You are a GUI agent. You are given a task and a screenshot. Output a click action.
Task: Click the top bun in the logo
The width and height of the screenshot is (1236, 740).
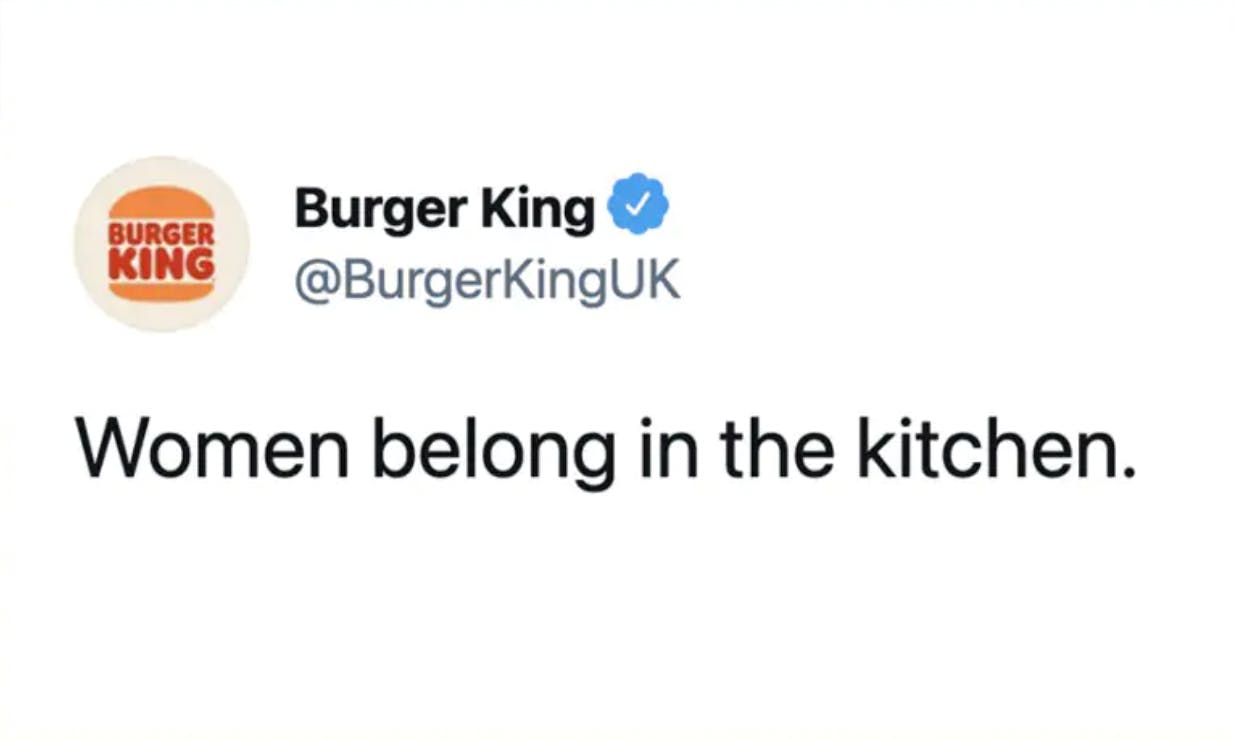click(x=161, y=203)
